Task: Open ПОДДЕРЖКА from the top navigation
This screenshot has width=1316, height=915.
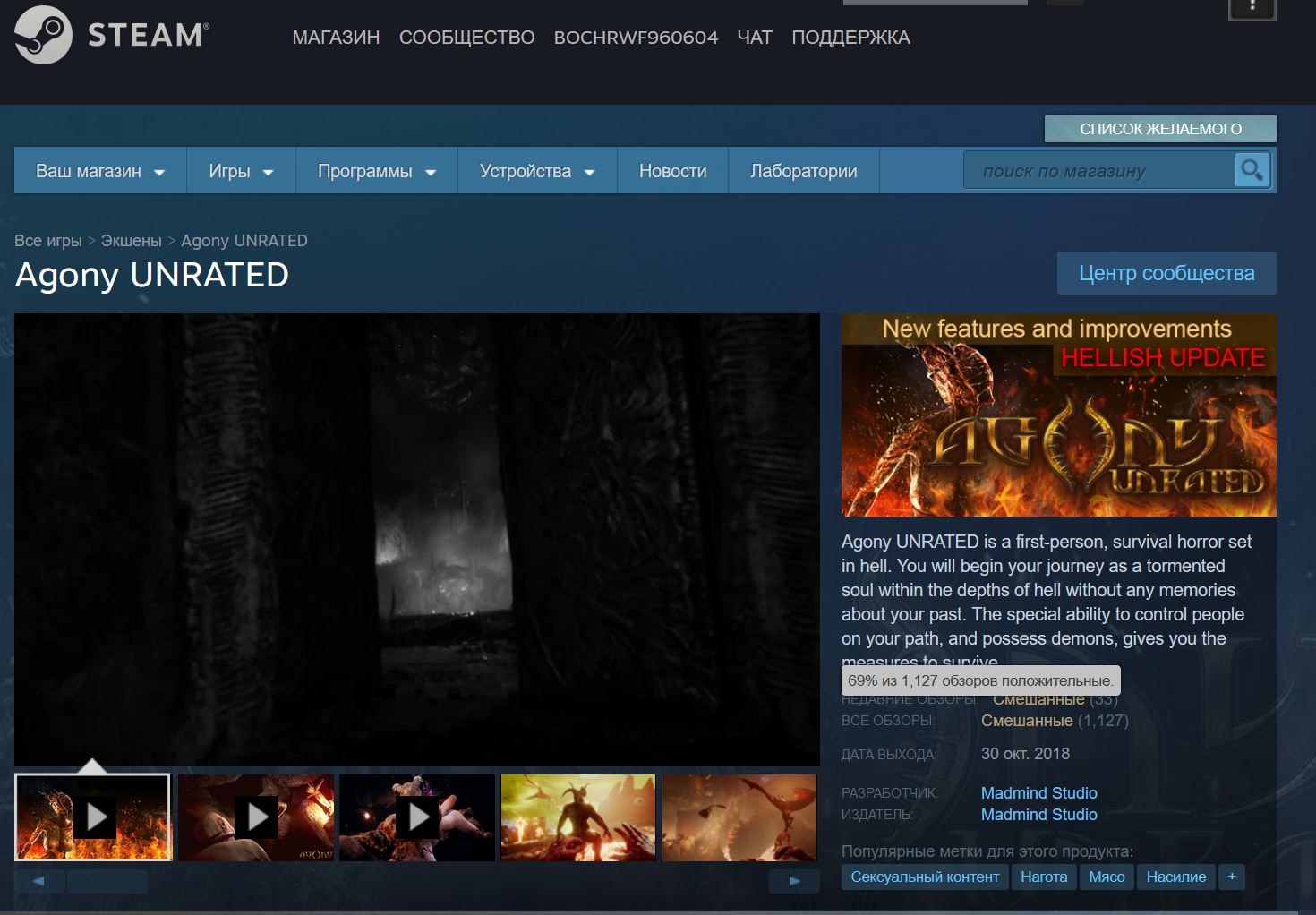Action: tap(850, 38)
